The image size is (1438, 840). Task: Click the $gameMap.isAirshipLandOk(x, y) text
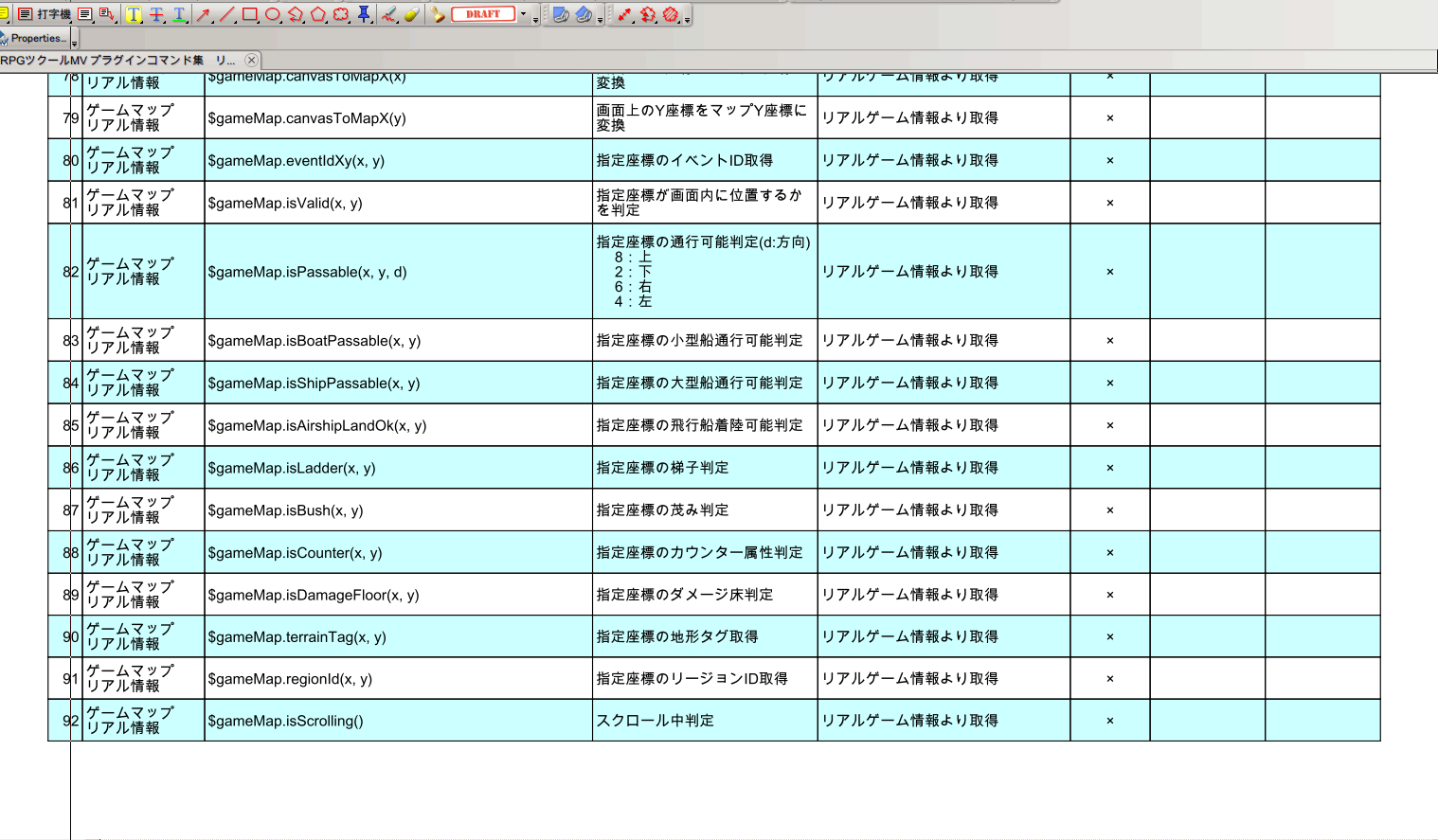[x=317, y=426]
